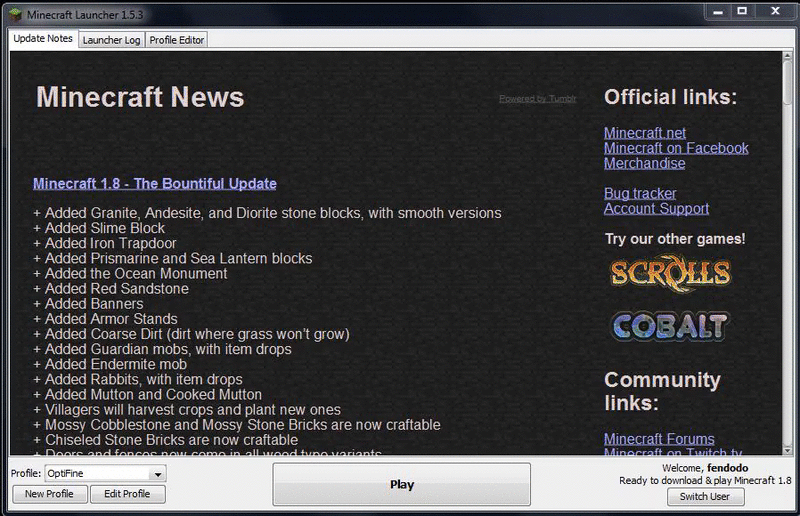800x516 pixels.
Task: Click the scrollbar up arrow
Action: click(787, 56)
